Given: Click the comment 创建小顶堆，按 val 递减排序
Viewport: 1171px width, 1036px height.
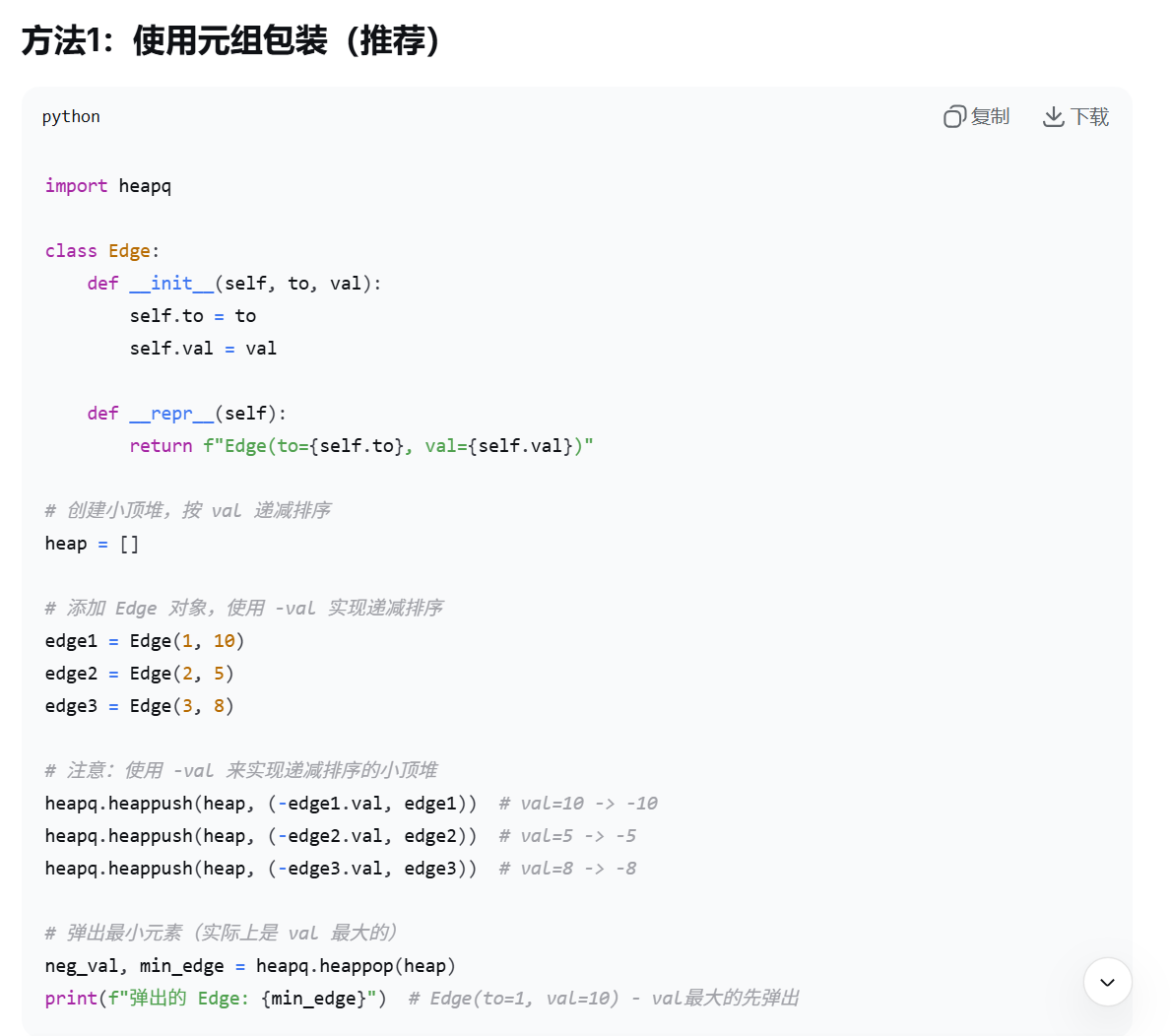Looking at the screenshot, I should click(x=187, y=510).
